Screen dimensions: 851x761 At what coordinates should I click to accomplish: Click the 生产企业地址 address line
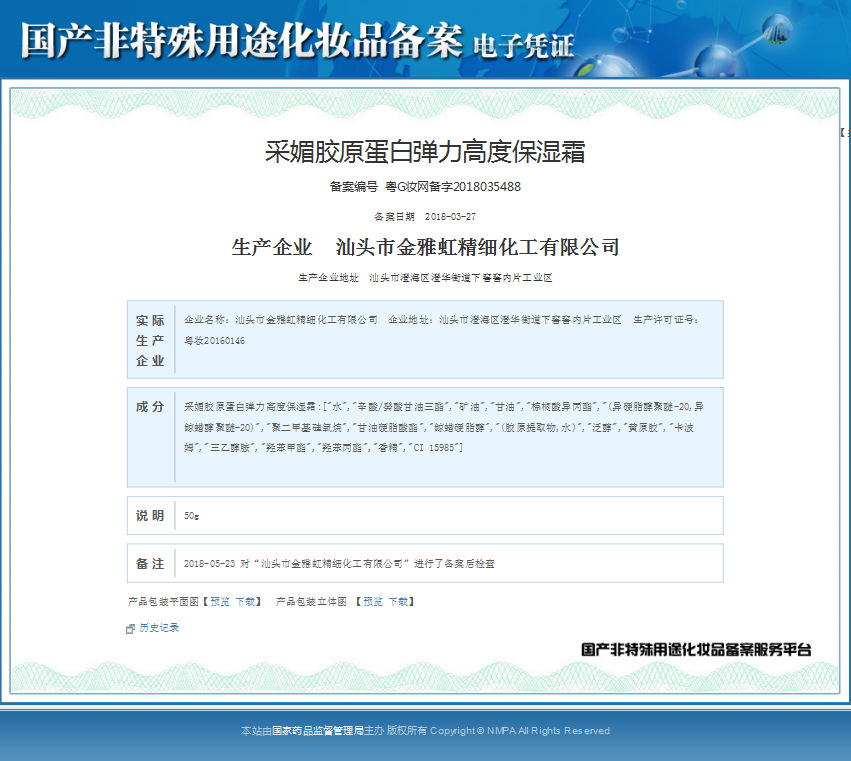point(425,278)
